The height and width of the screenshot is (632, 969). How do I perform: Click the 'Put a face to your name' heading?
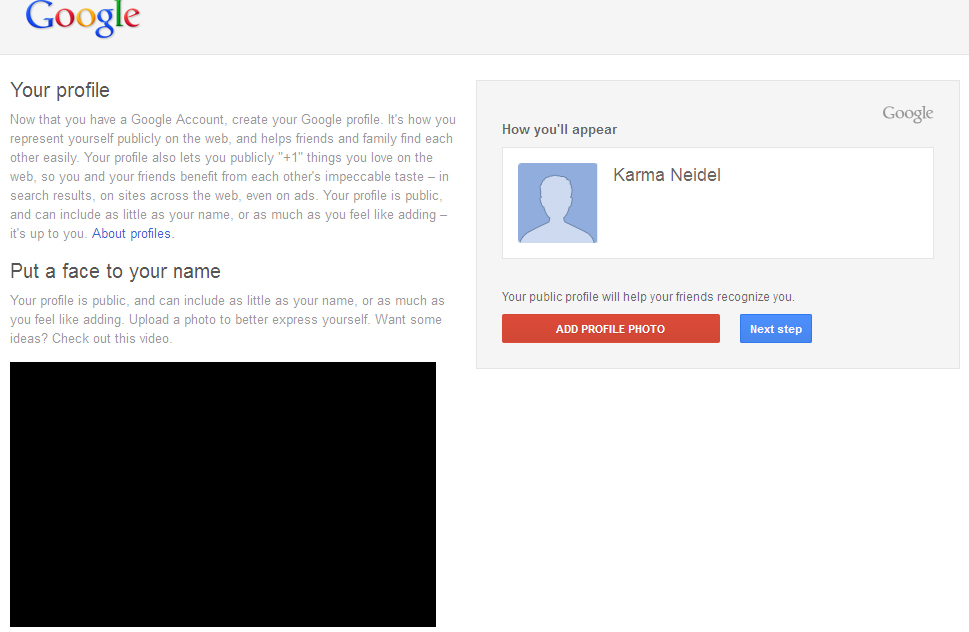(x=116, y=271)
